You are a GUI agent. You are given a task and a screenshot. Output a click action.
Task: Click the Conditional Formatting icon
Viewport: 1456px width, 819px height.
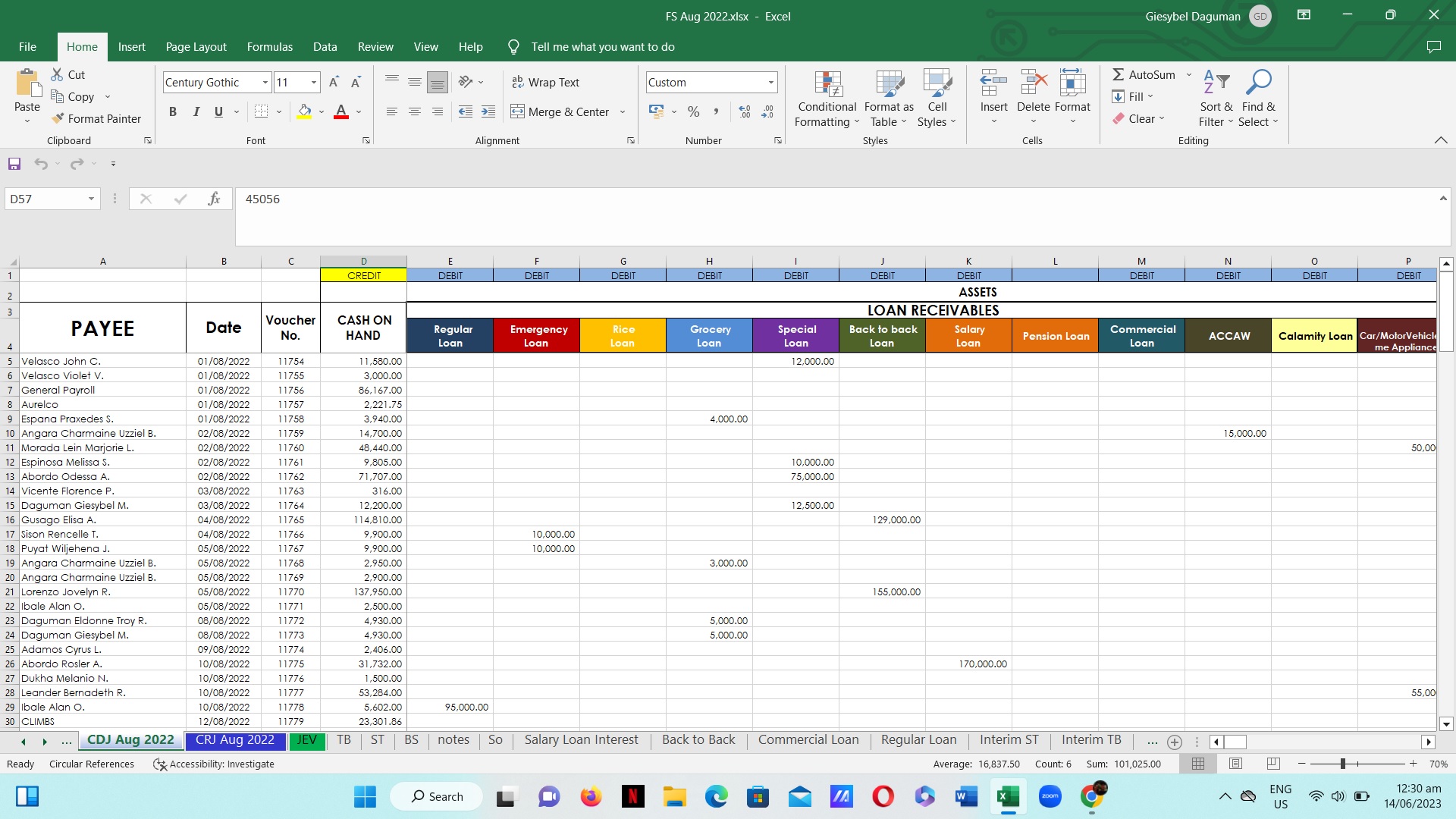(827, 84)
